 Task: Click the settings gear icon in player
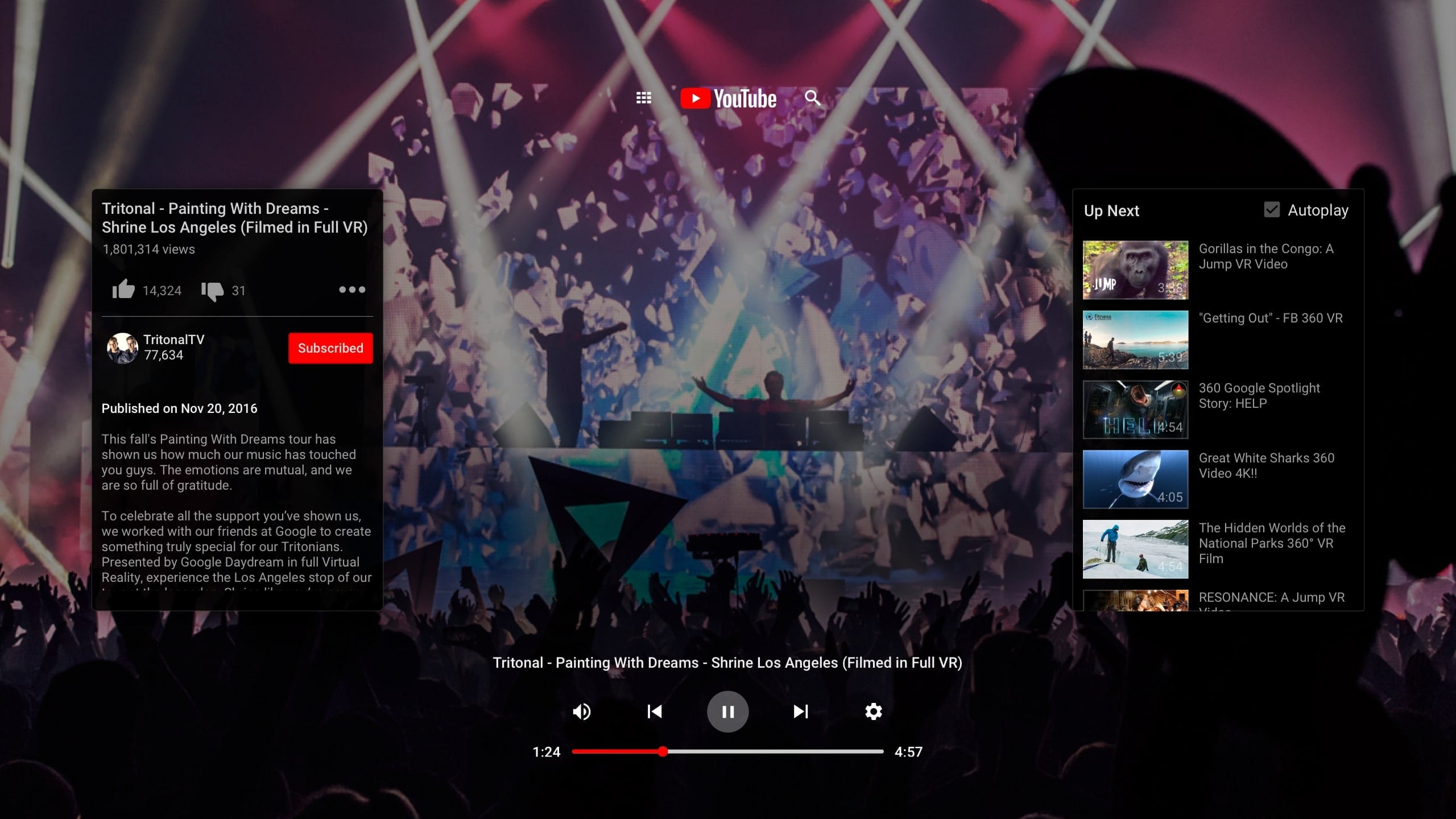[x=872, y=711]
